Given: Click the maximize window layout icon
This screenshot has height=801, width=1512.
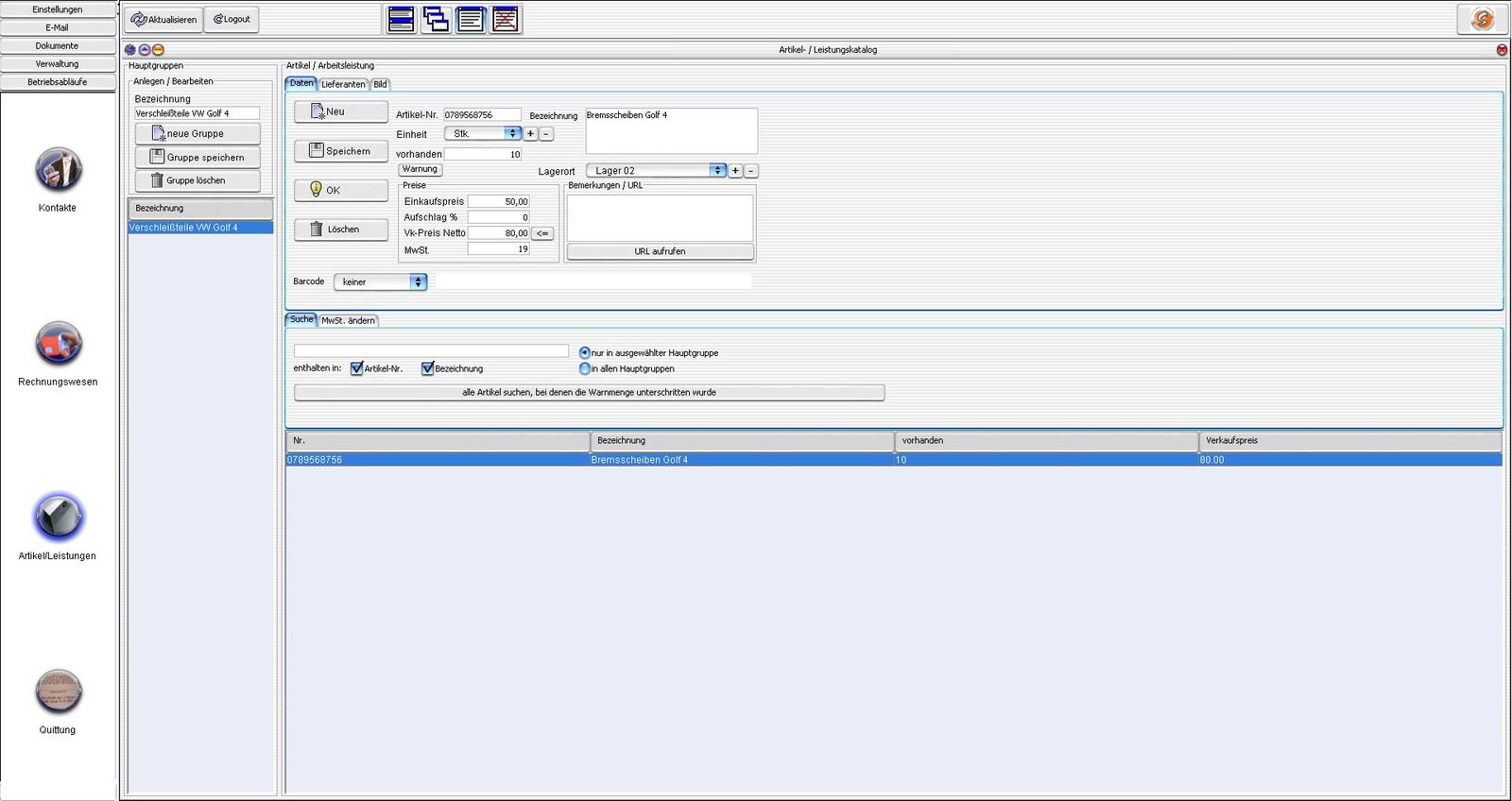Looking at the screenshot, I should (x=471, y=19).
